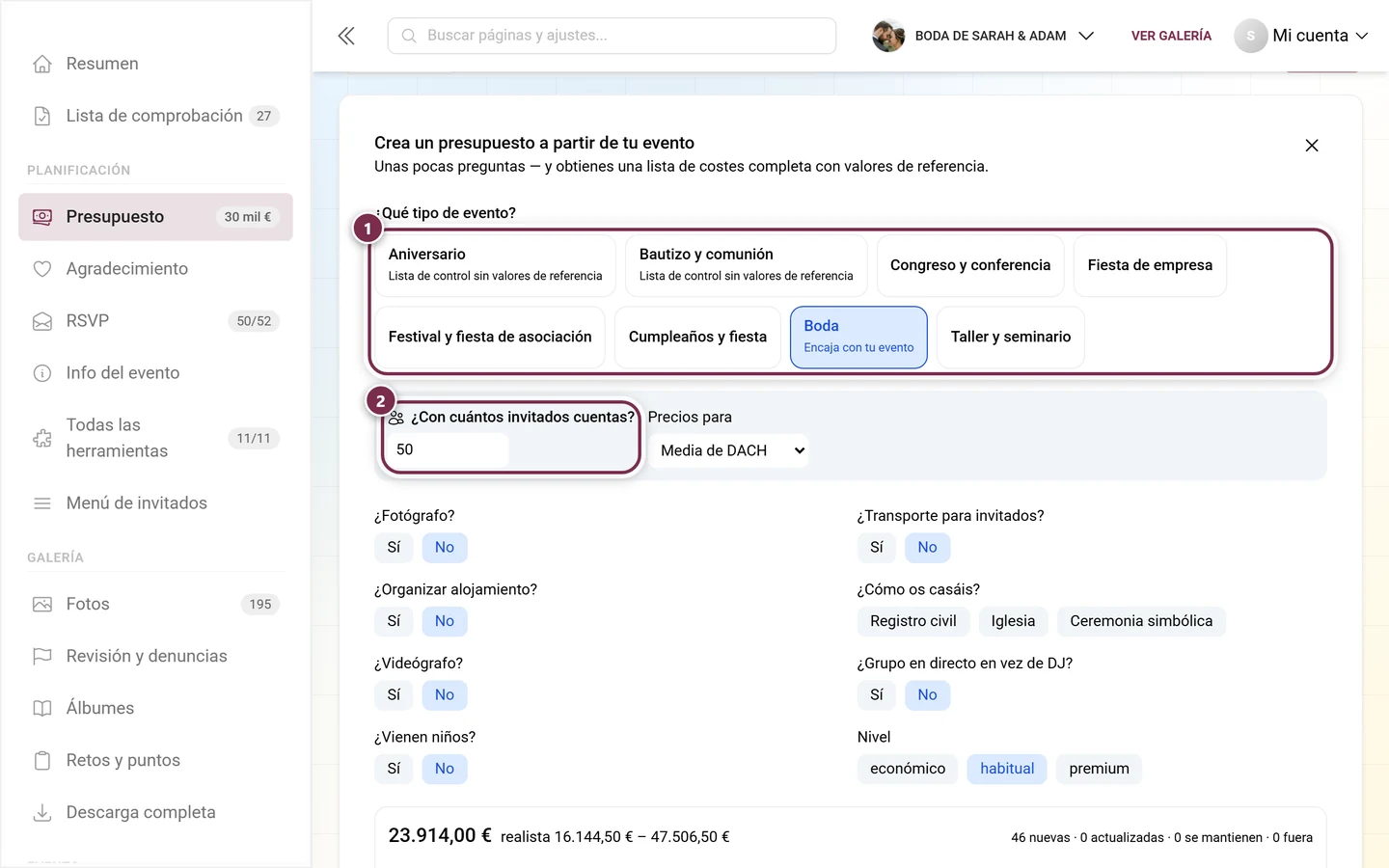Click the Menú de invitados hamburger icon
The width and height of the screenshot is (1389, 868).
tap(42, 503)
